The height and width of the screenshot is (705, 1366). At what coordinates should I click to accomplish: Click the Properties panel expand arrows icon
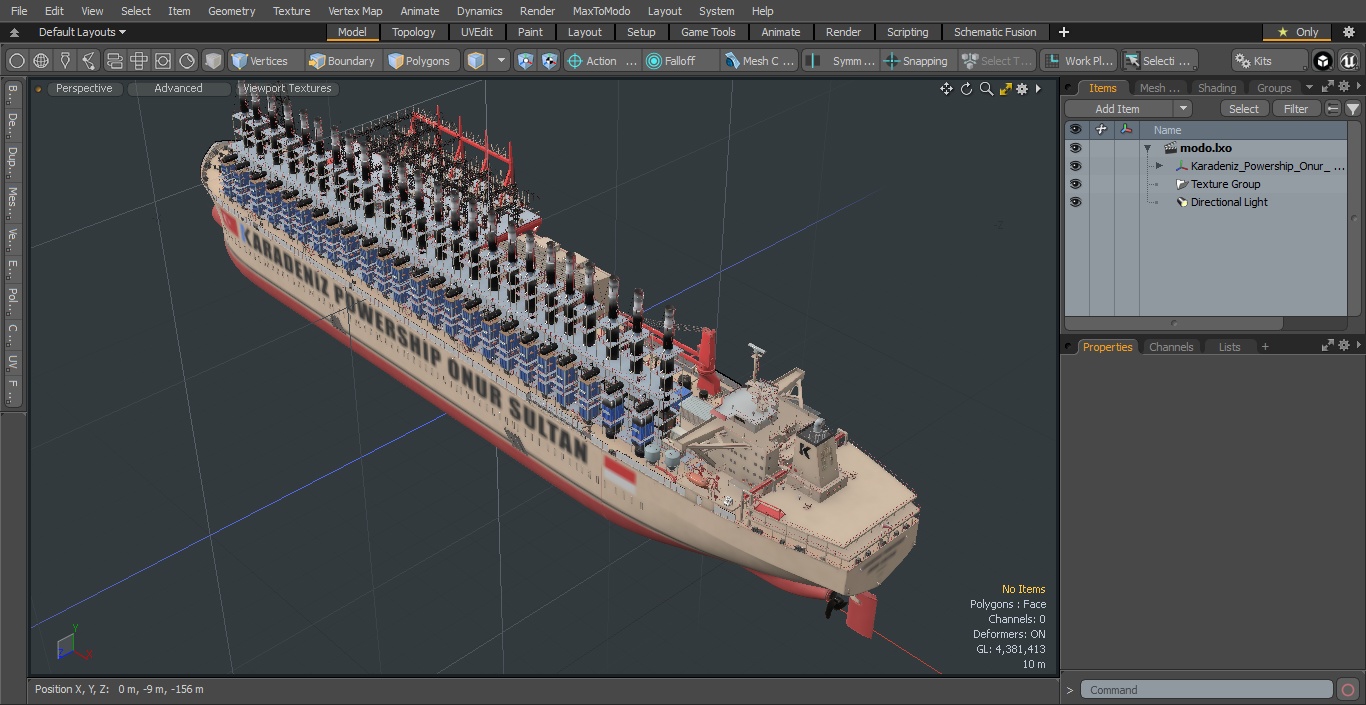pyautogui.click(x=1328, y=346)
